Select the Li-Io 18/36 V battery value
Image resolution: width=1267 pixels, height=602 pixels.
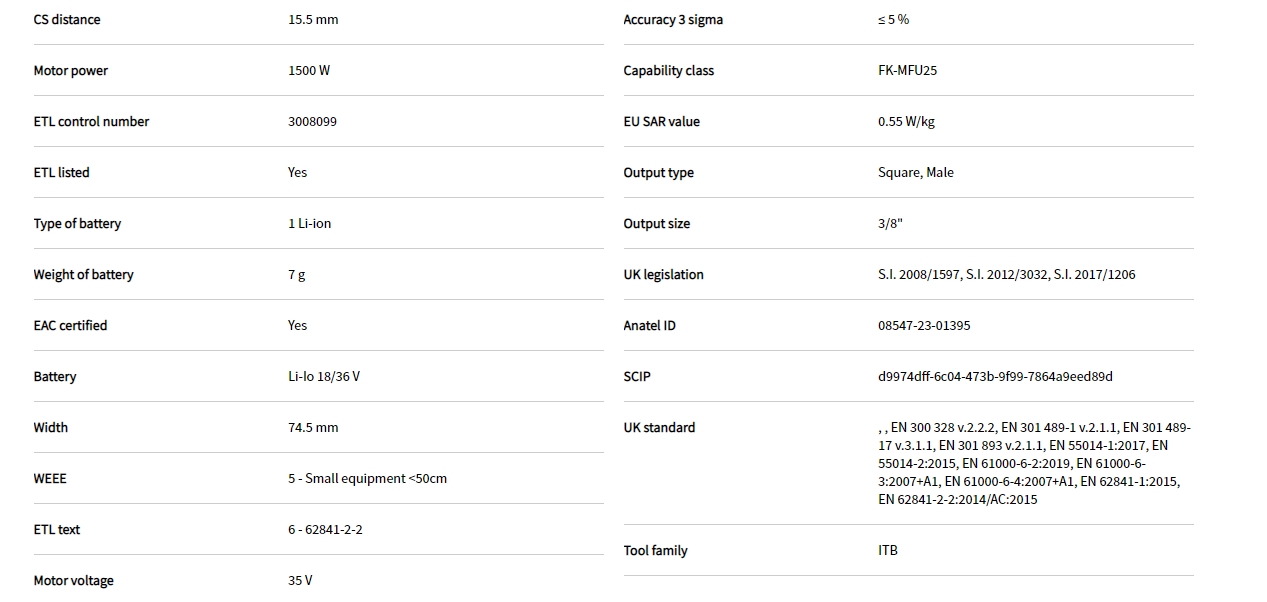[324, 377]
